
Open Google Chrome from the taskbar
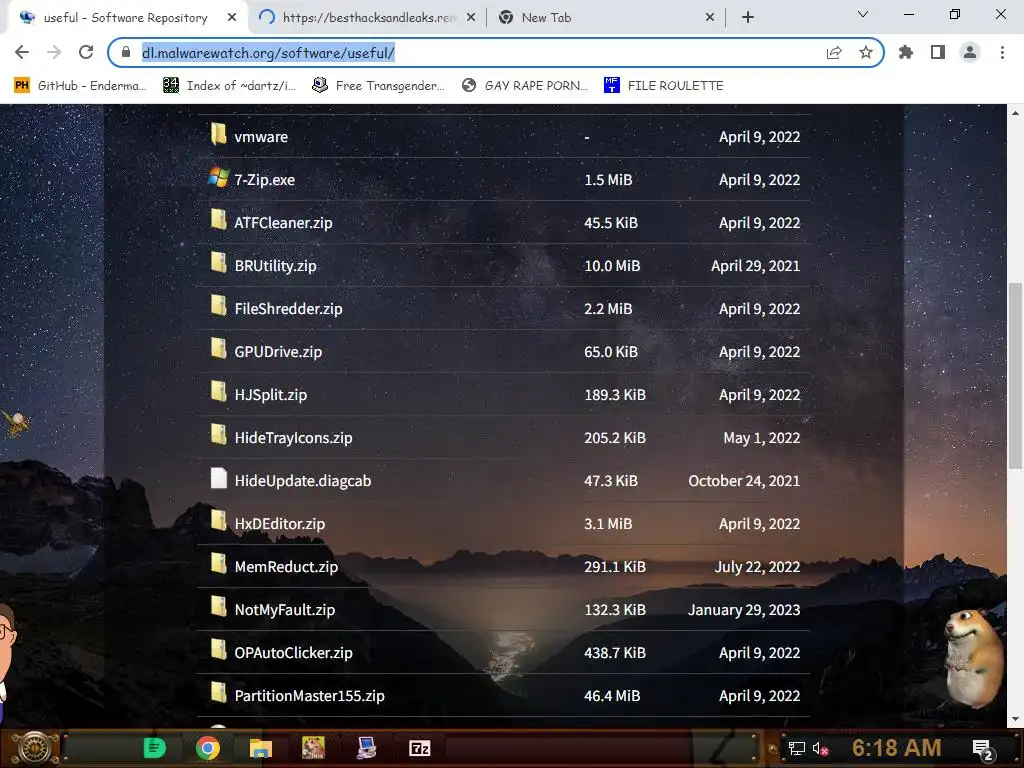(208, 748)
